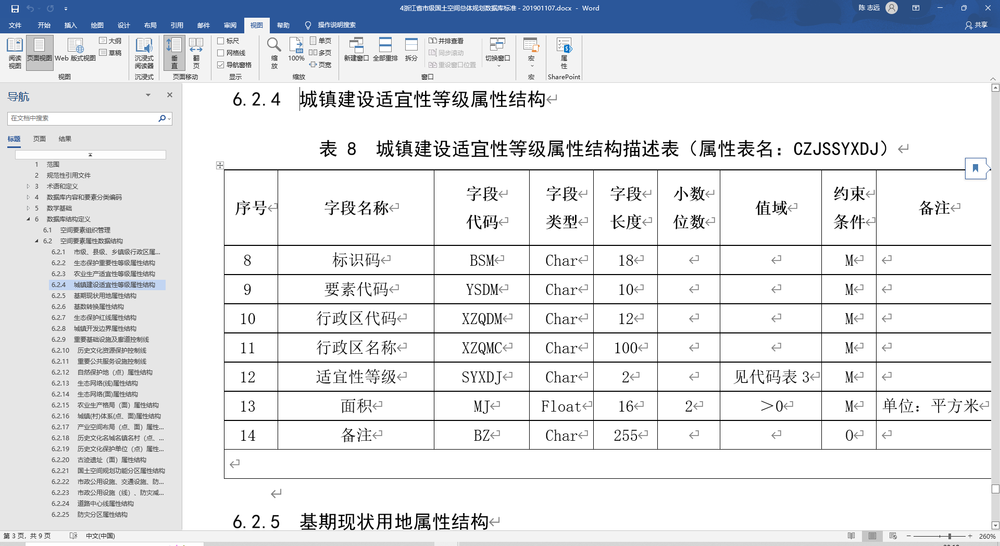Launch 沉浸式阅读器 immersive reader
1000x546 pixels.
coord(144,53)
